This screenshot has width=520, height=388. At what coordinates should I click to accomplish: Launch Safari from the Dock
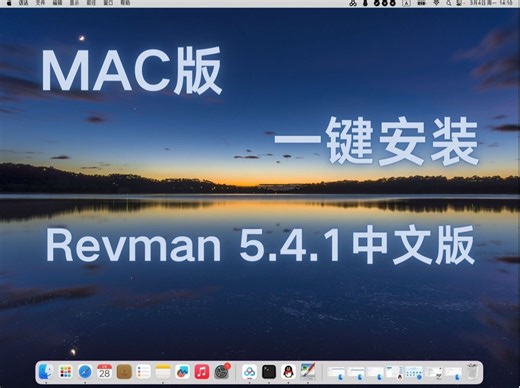[85, 372]
